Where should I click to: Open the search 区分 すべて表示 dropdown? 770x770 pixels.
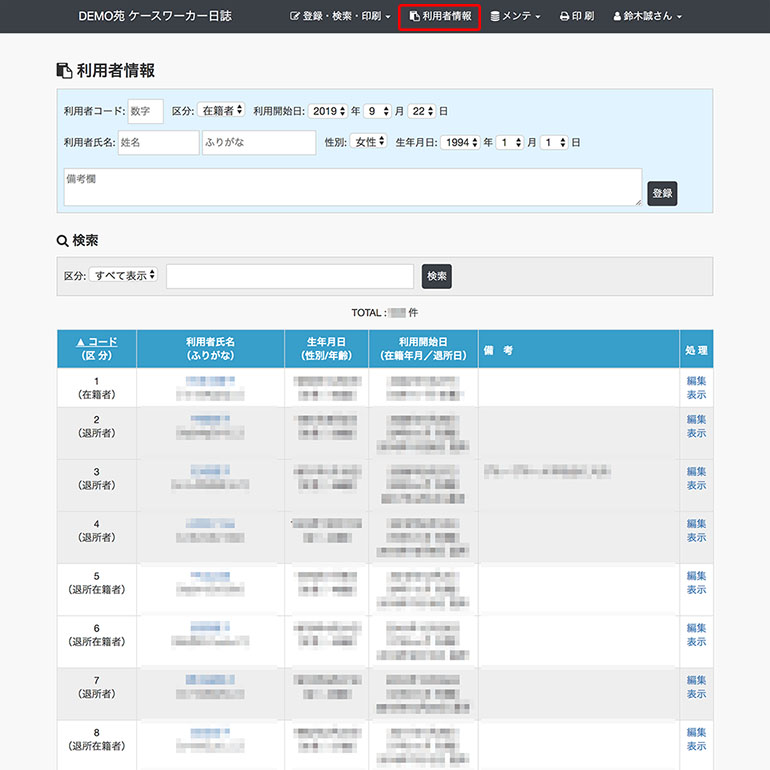click(x=123, y=275)
